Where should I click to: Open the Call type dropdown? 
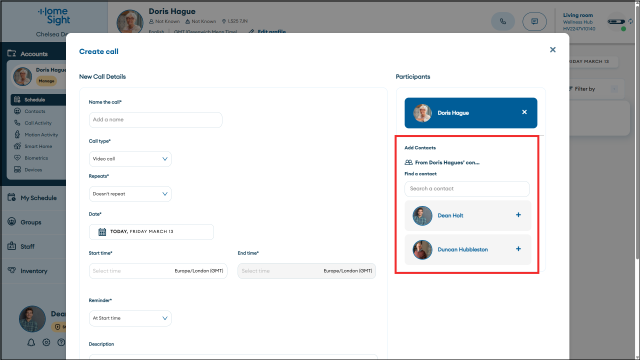coord(130,159)
